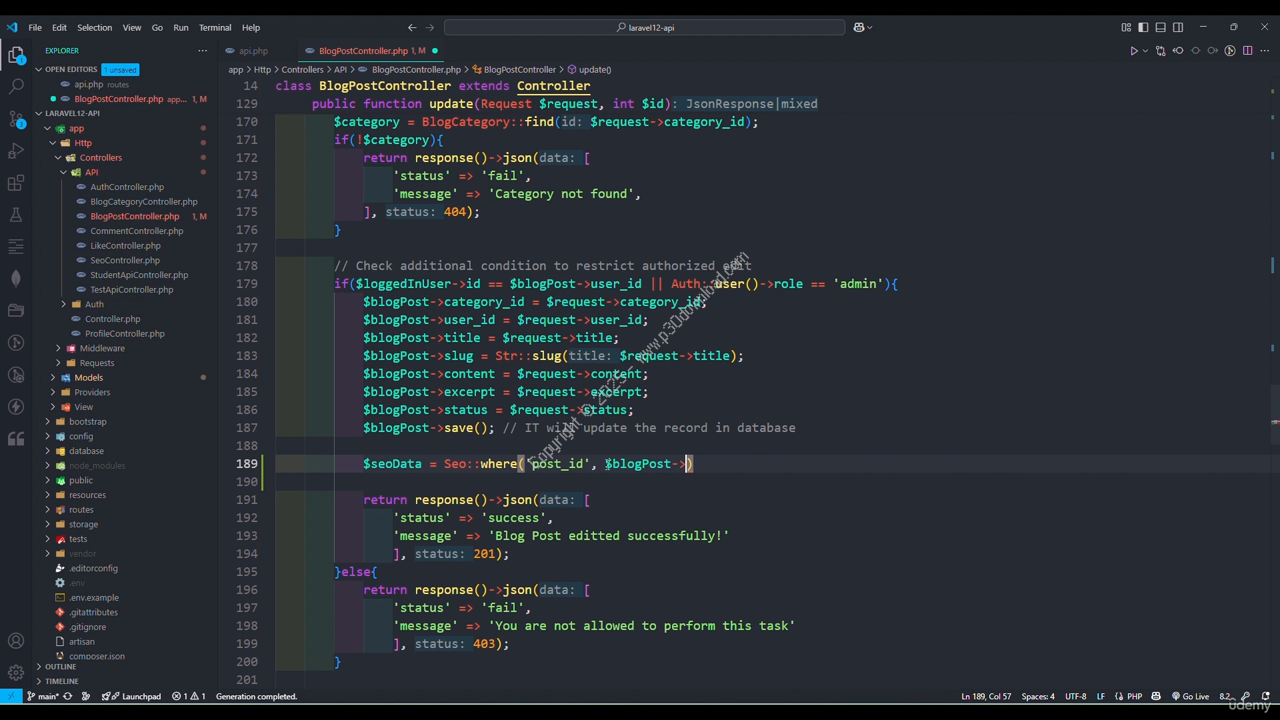Open the Help menu
This screenshot has width=1280, height=720.
[x=251, y=27]
